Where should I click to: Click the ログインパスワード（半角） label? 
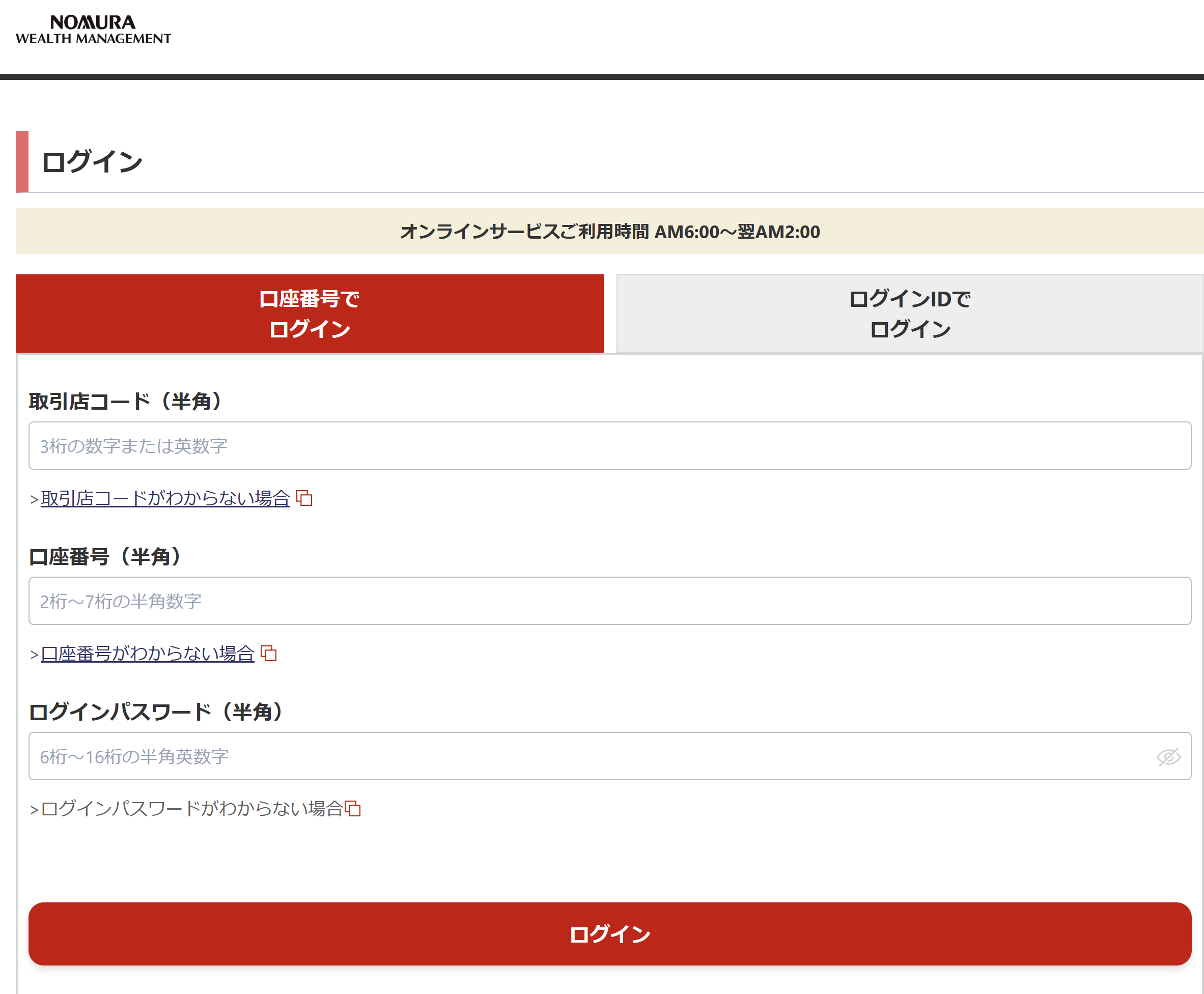tap(156, 712)
